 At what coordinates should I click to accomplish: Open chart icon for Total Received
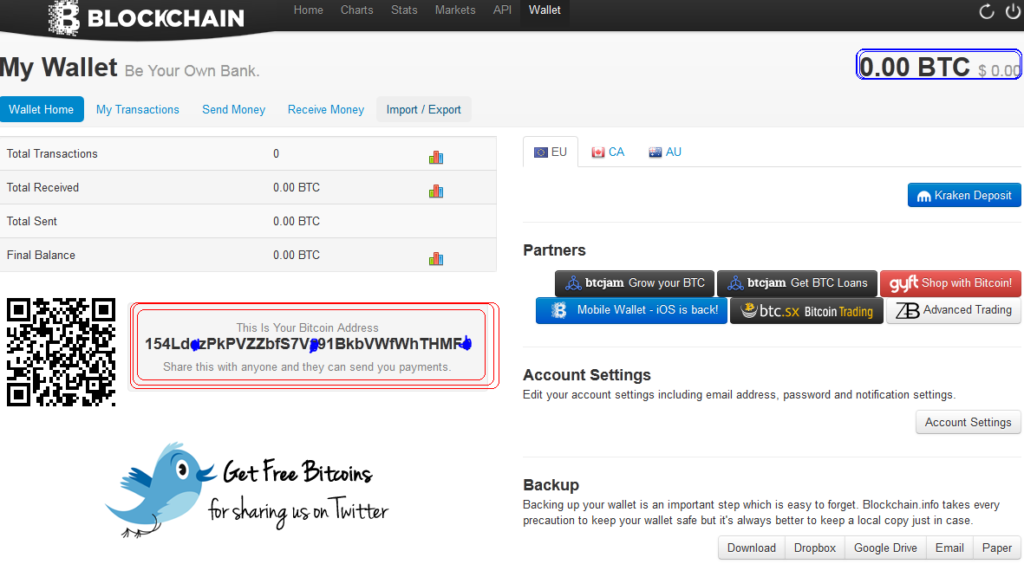436,190
